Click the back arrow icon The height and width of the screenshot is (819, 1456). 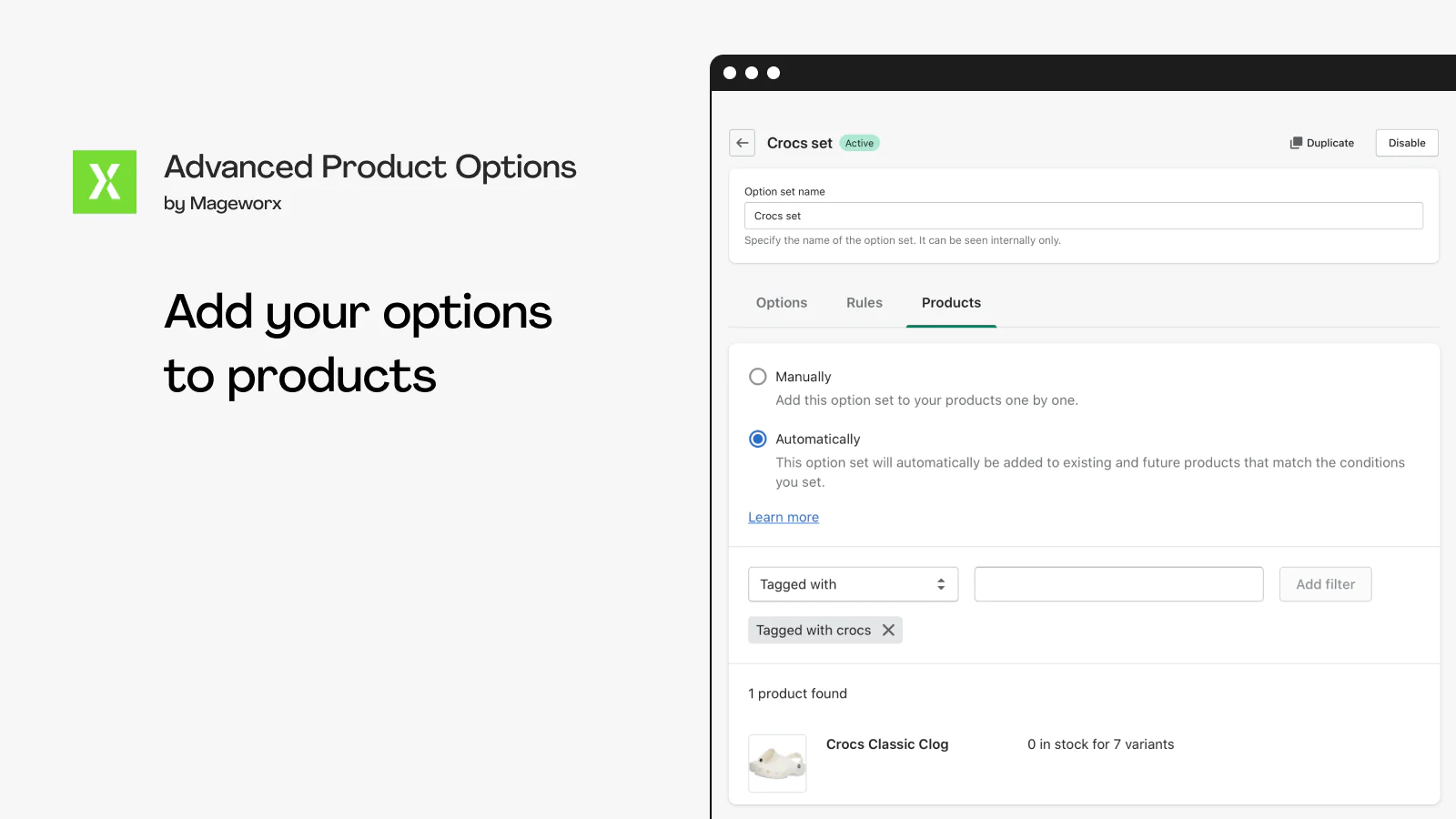[743, 143]
